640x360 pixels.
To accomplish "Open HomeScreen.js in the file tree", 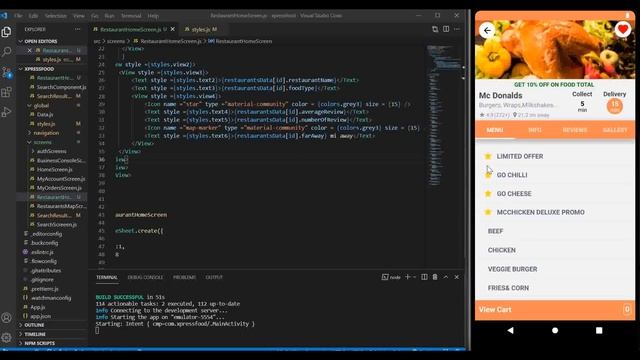I will (54, 169).
